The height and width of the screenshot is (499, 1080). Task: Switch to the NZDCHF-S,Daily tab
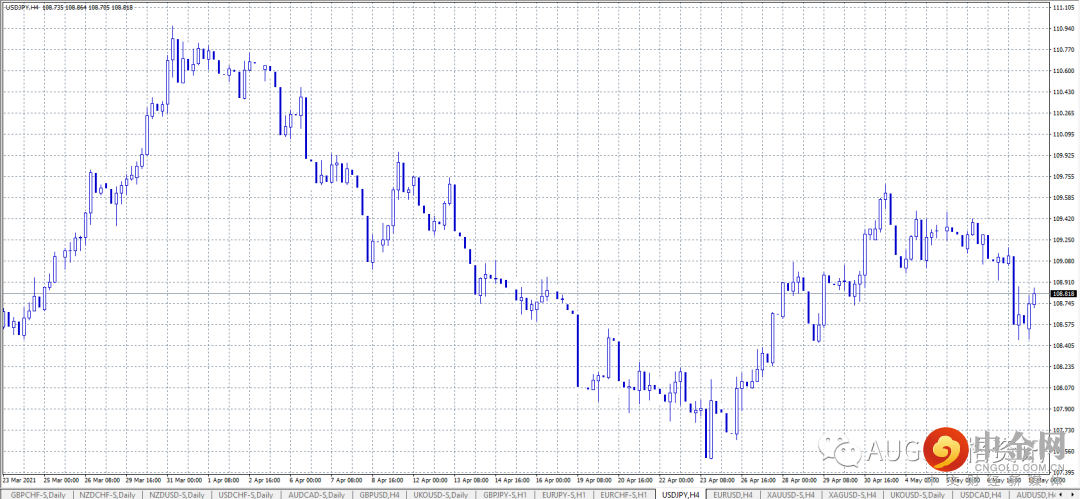coord(106,495)
